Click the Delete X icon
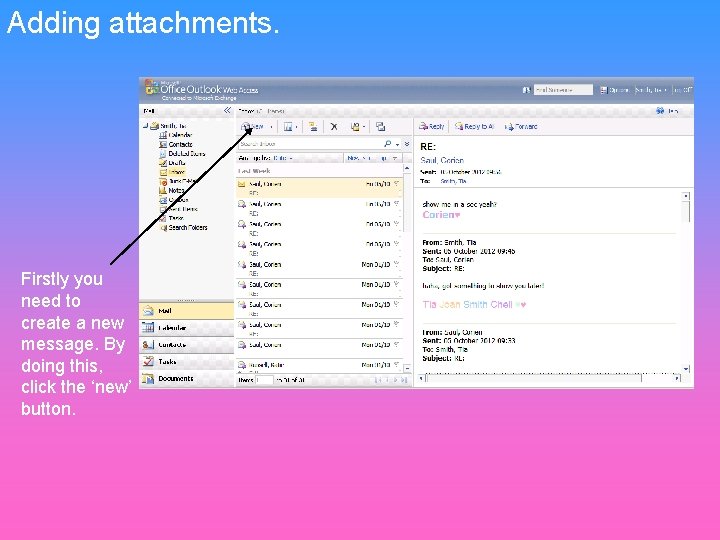The height and width of the screenshot is (540, 720). click(334, 127)
